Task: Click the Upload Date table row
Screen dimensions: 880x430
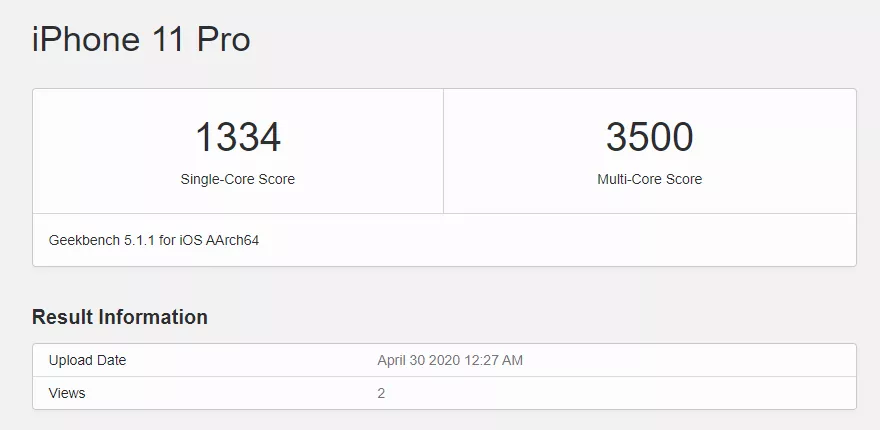Action: point(444,360)
